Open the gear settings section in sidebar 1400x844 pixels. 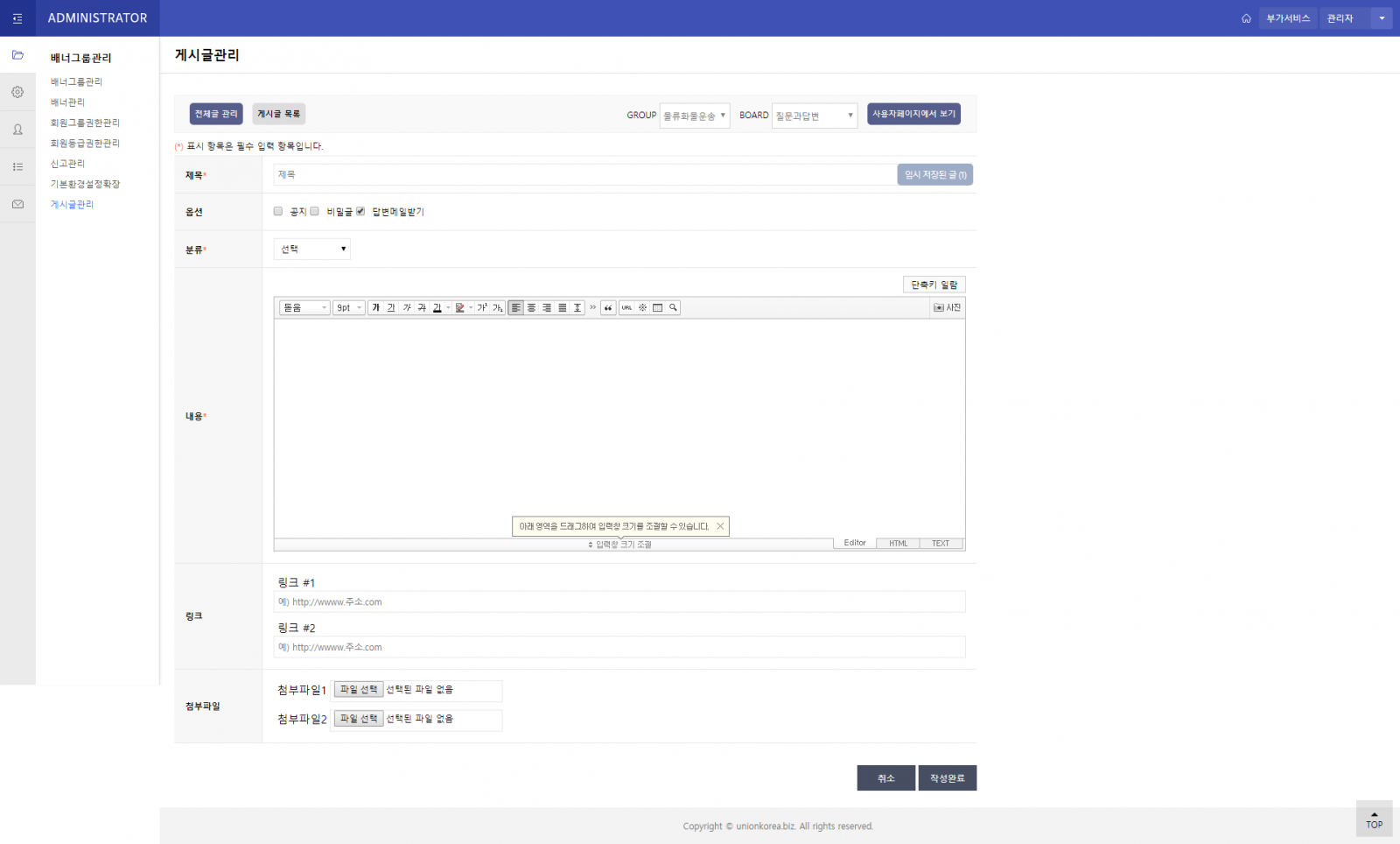tap(17, 92)
